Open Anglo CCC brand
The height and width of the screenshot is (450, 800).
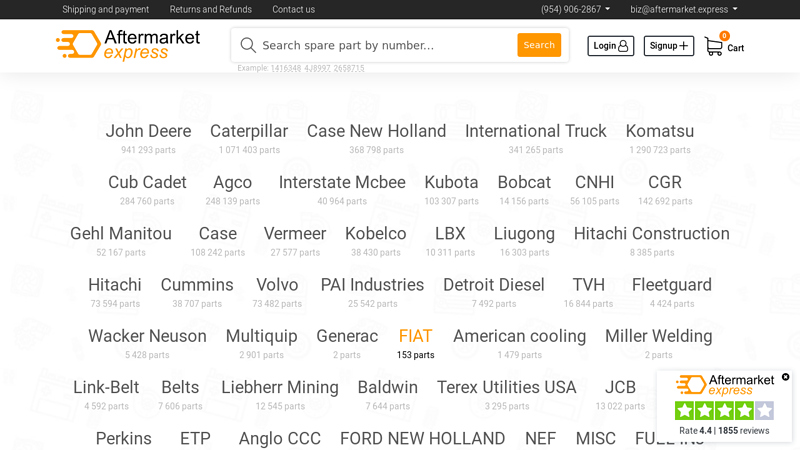280,439
